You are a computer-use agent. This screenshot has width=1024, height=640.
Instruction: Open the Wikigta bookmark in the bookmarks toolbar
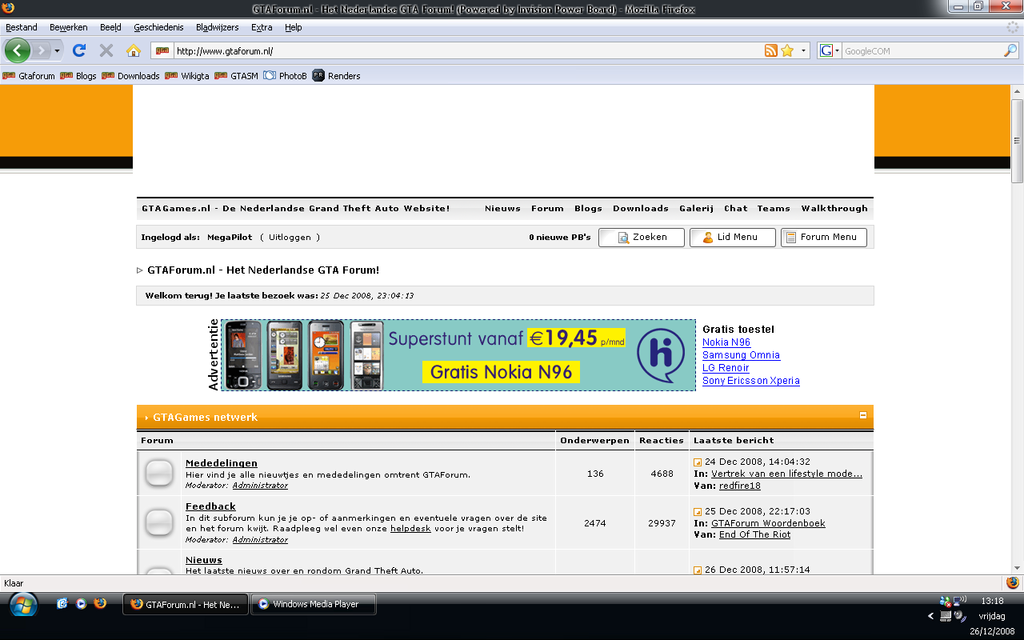tap(187, 76)
